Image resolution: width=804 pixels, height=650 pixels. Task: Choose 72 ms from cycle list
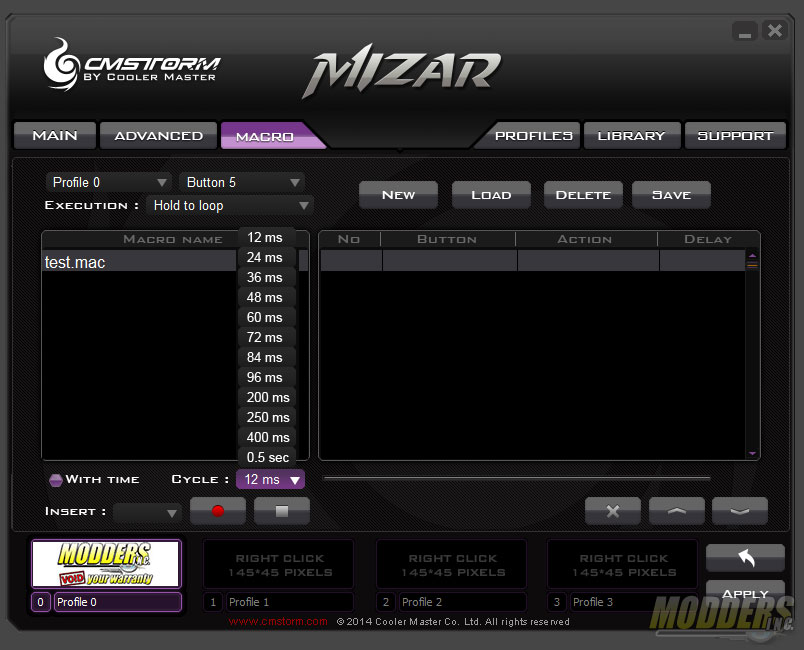[267, 337]
